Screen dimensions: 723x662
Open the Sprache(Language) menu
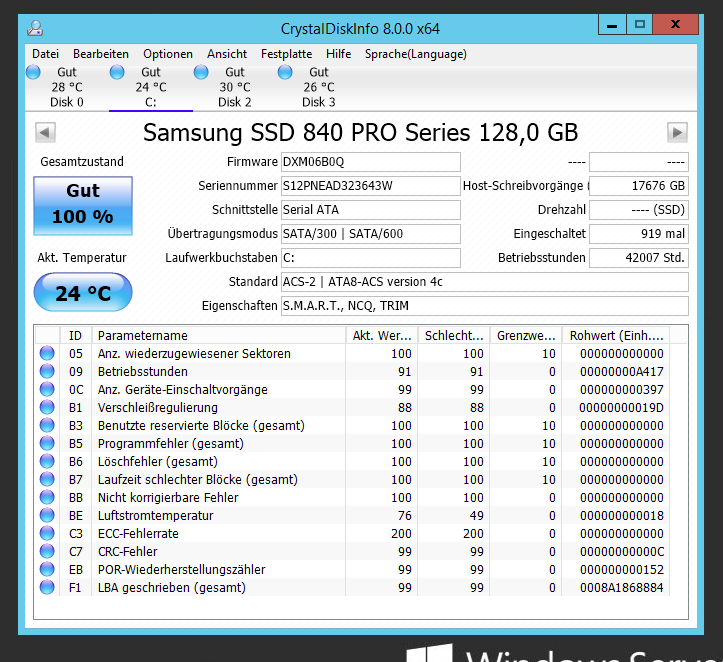(415, 54)
